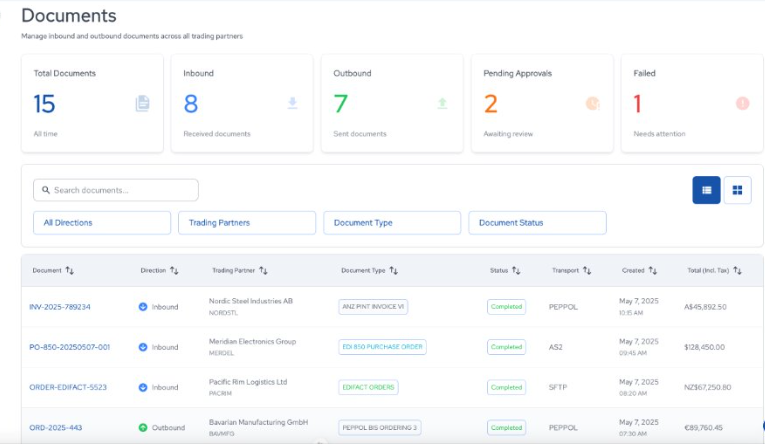Click the Inbound download arrow icon
Screen dimensions: 765x444
(292, 103)
